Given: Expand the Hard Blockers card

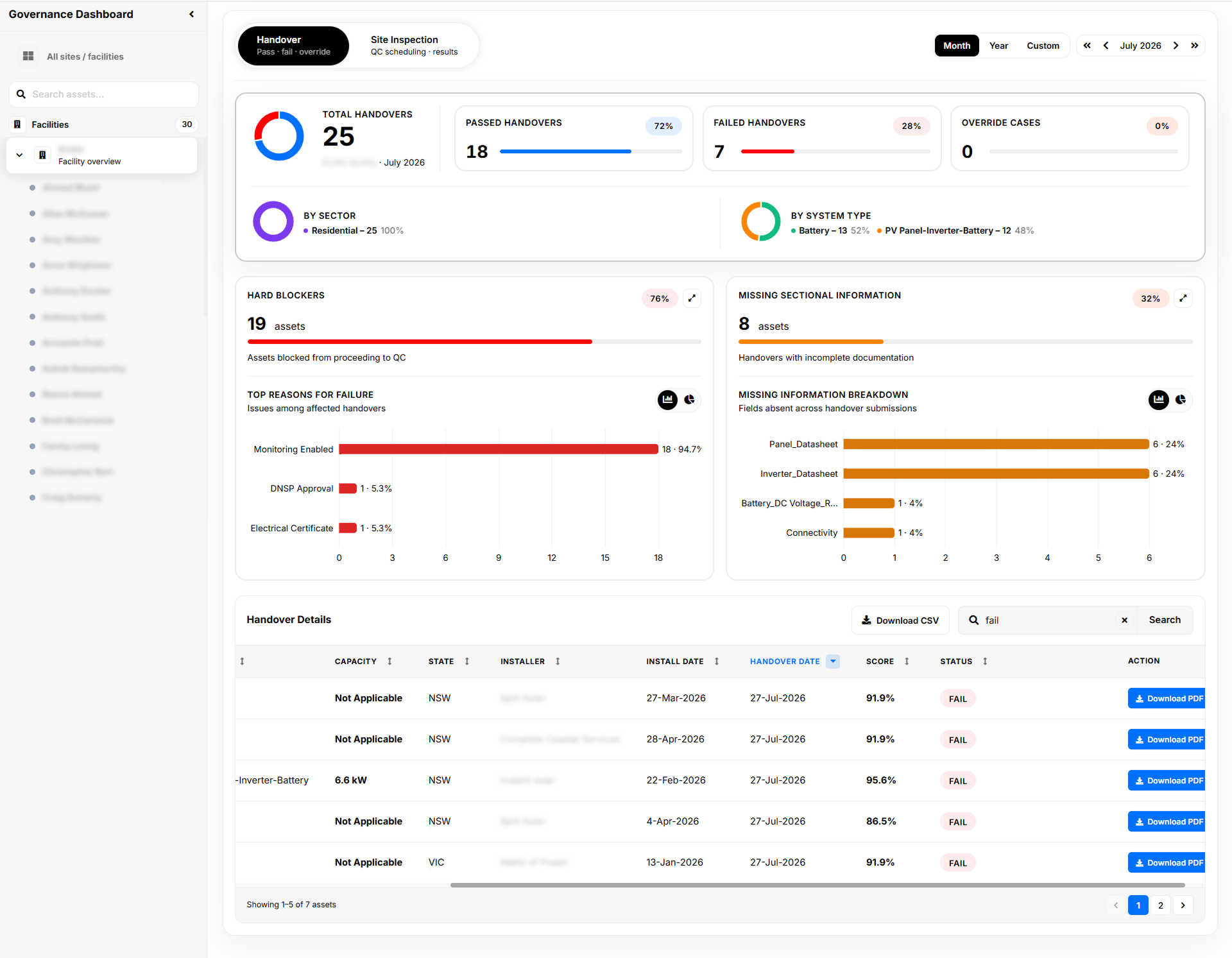Looking at the screenshot, I should point(692,298).
